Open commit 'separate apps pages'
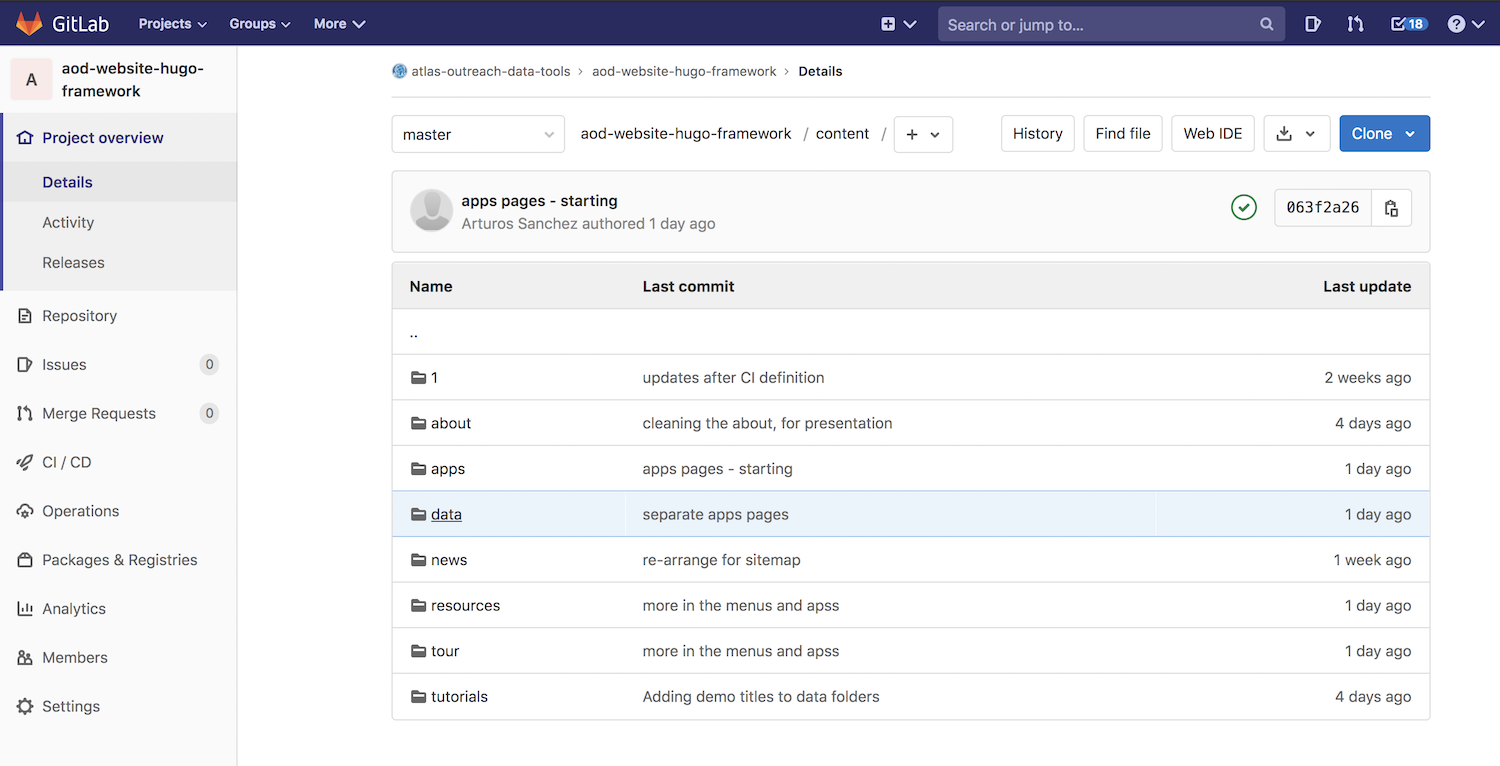The width and height of the screenshot is (1500, 766). pos(715,515)
